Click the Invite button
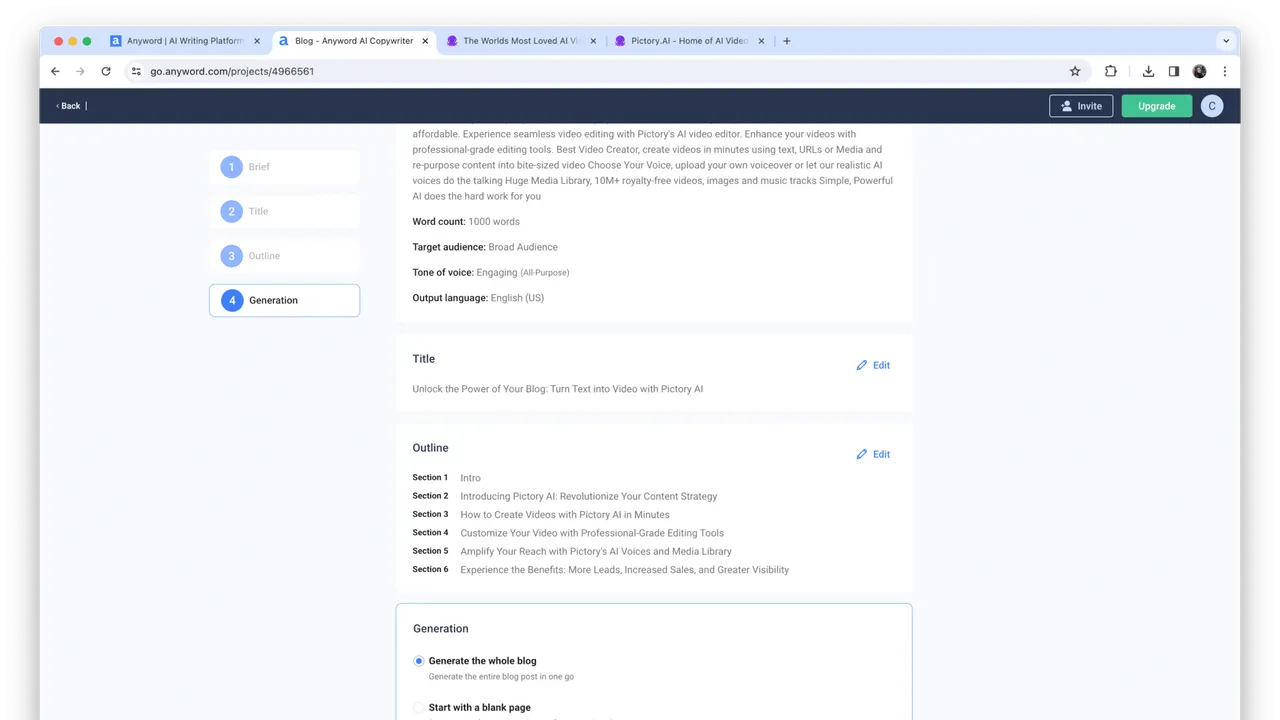The image size is (1280, 720). 1081,106
